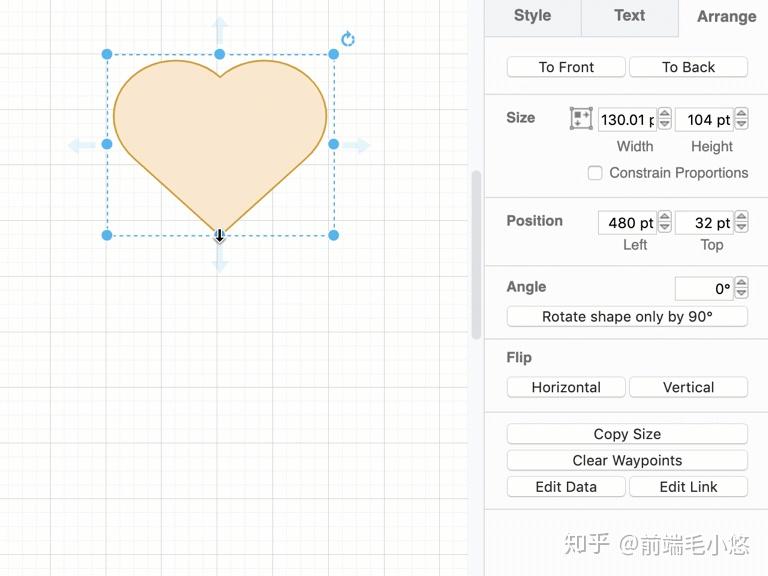This screenshot has width=768, height=576.
Task: Click the bottom-right resize handle of the heart
Action: tap(334, 235)
